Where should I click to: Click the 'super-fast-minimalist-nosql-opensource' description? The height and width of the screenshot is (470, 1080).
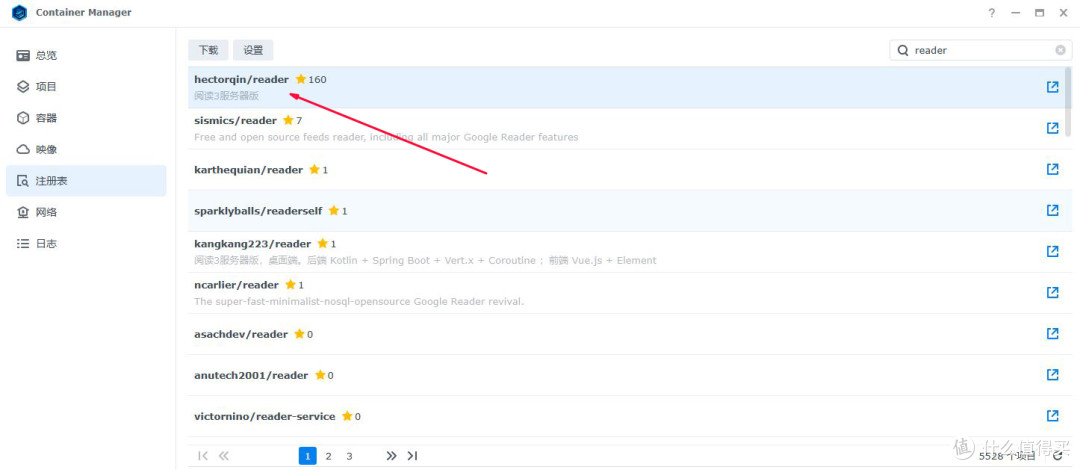(x=359, y=302)
